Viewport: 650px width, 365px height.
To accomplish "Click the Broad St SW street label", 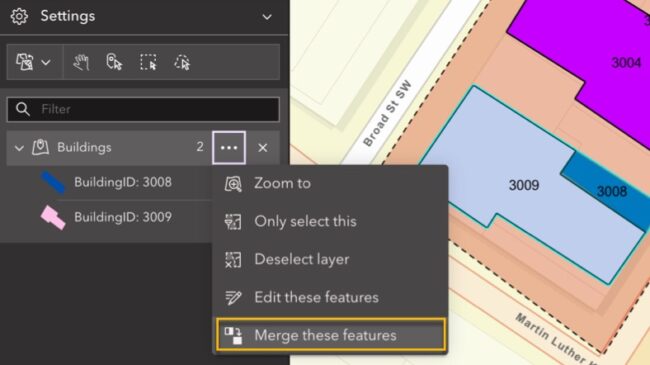I will tap(387, 113).
